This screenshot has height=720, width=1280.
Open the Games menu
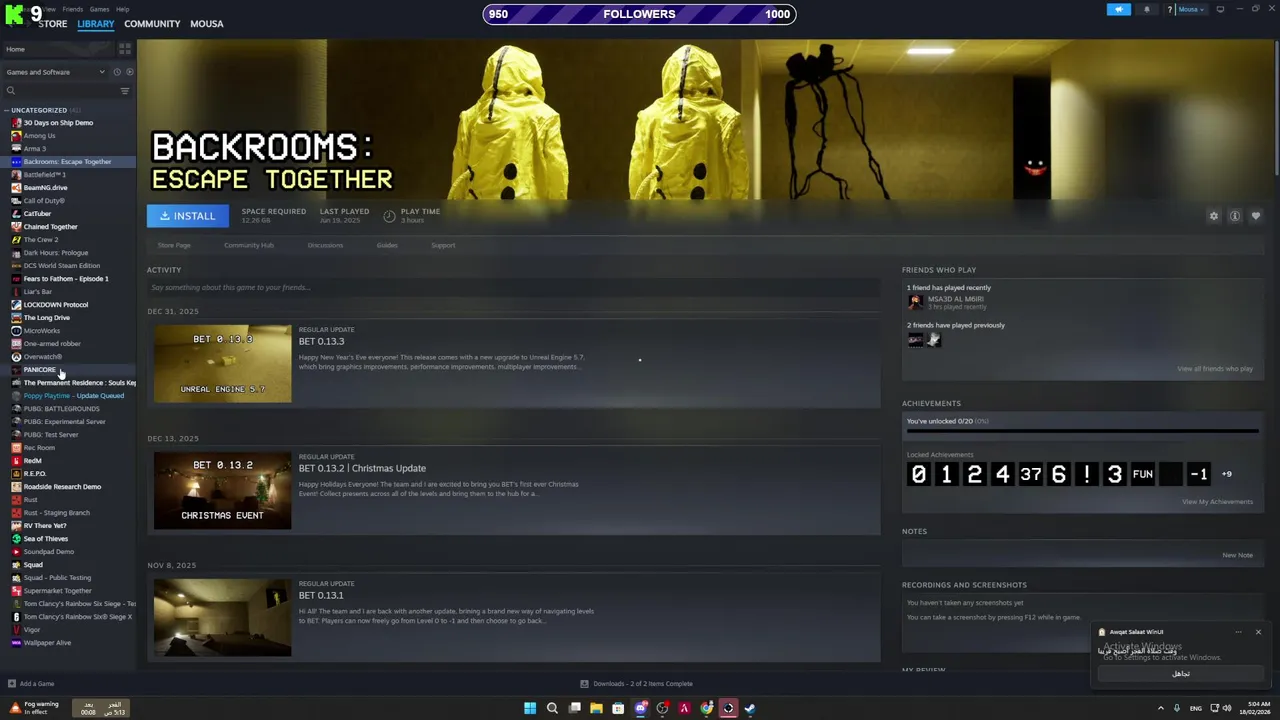tap(99, 9)
